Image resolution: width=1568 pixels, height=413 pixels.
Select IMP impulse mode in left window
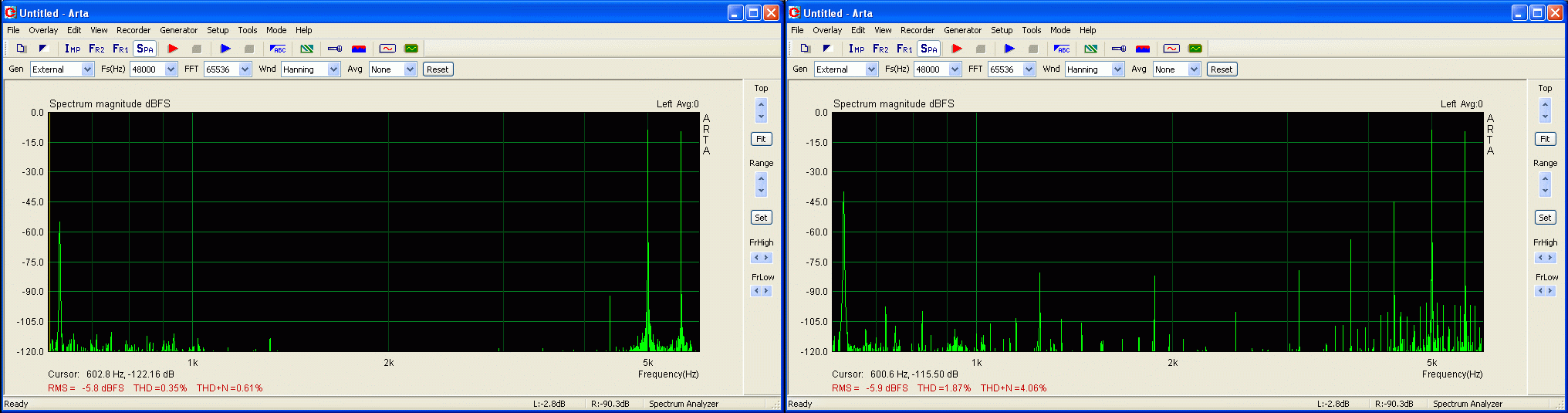pos(73,49)
